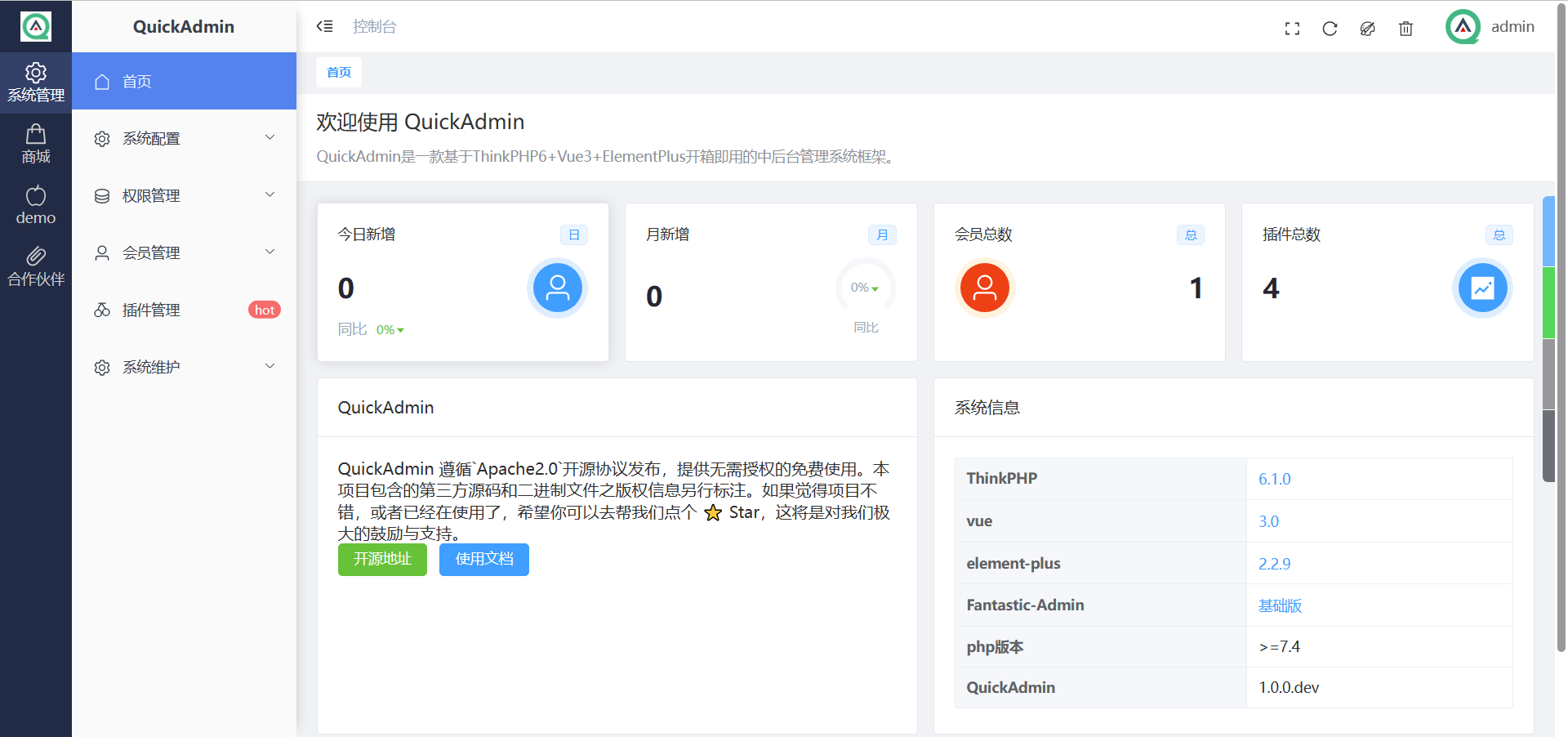Screen dimensions: 1568x737
Task: Select the 系统管理 module icon
Action: point(36,83)
